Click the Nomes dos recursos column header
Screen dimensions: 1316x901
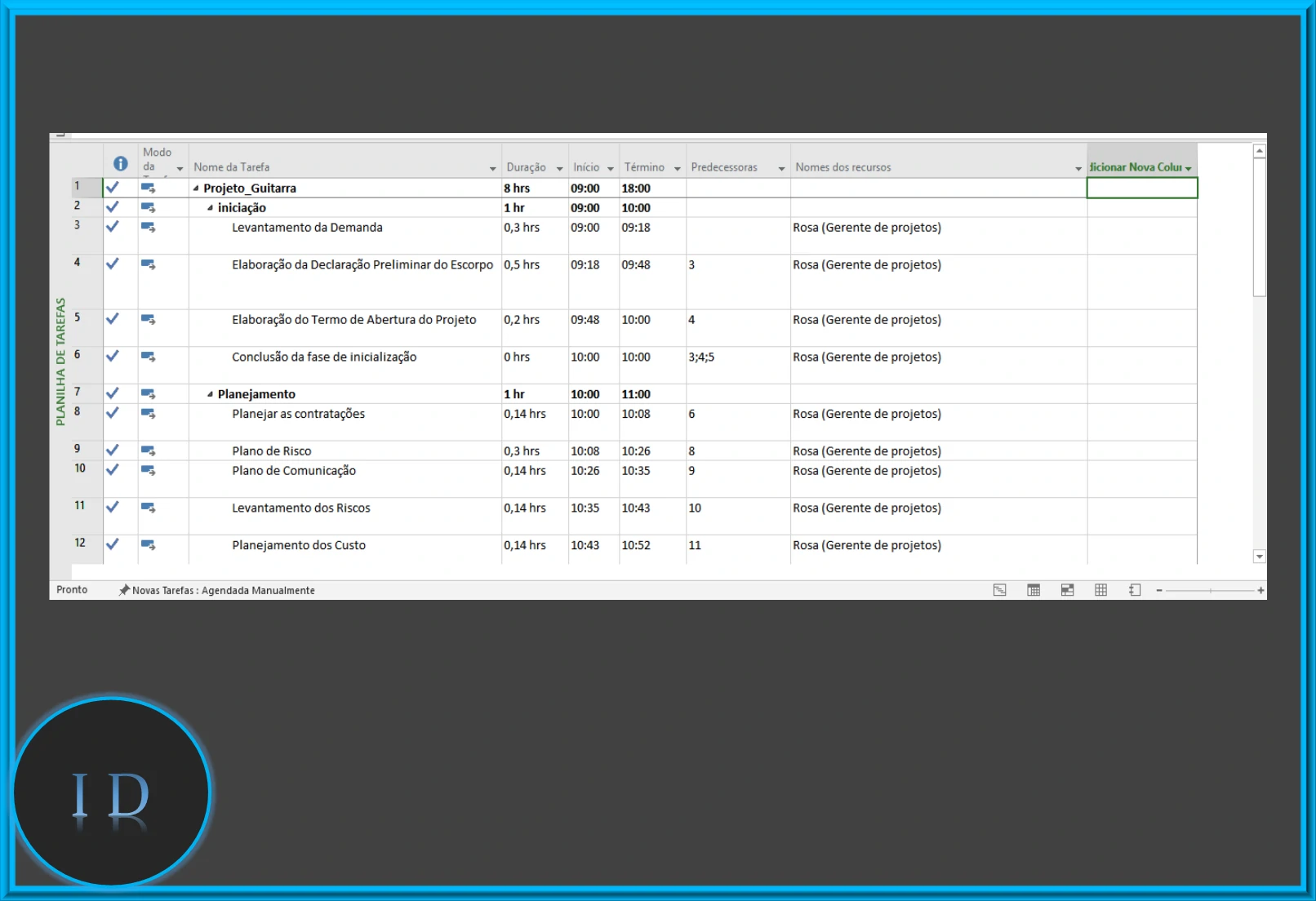pos(939,161)
